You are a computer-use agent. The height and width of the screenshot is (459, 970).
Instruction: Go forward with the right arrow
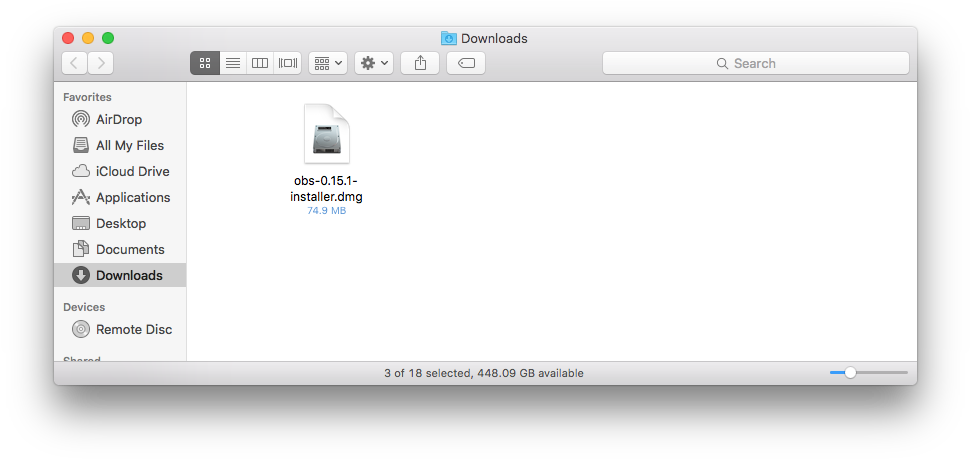pyautogui.click(x=100, y=63)
